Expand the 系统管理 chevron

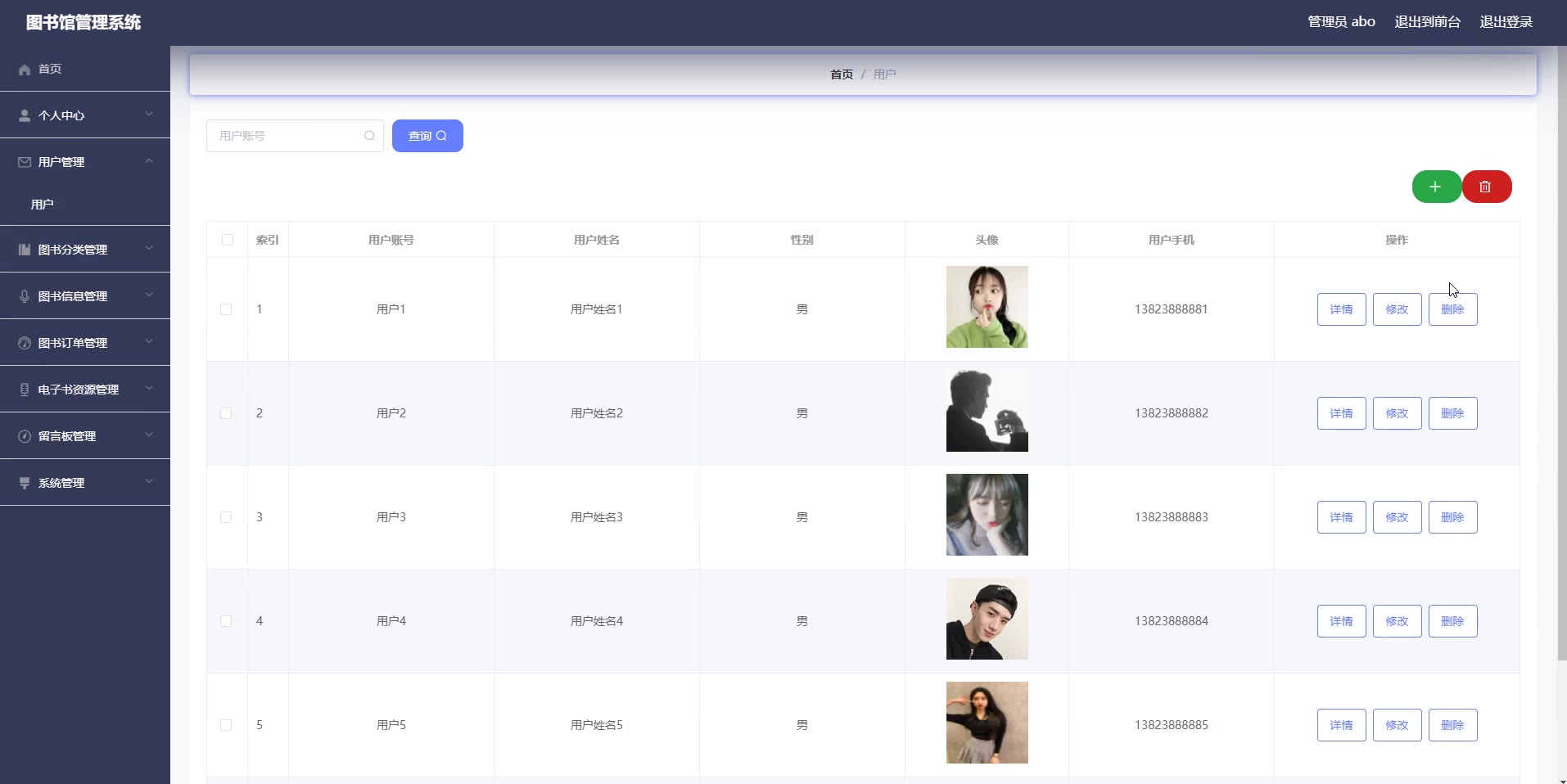149,481
